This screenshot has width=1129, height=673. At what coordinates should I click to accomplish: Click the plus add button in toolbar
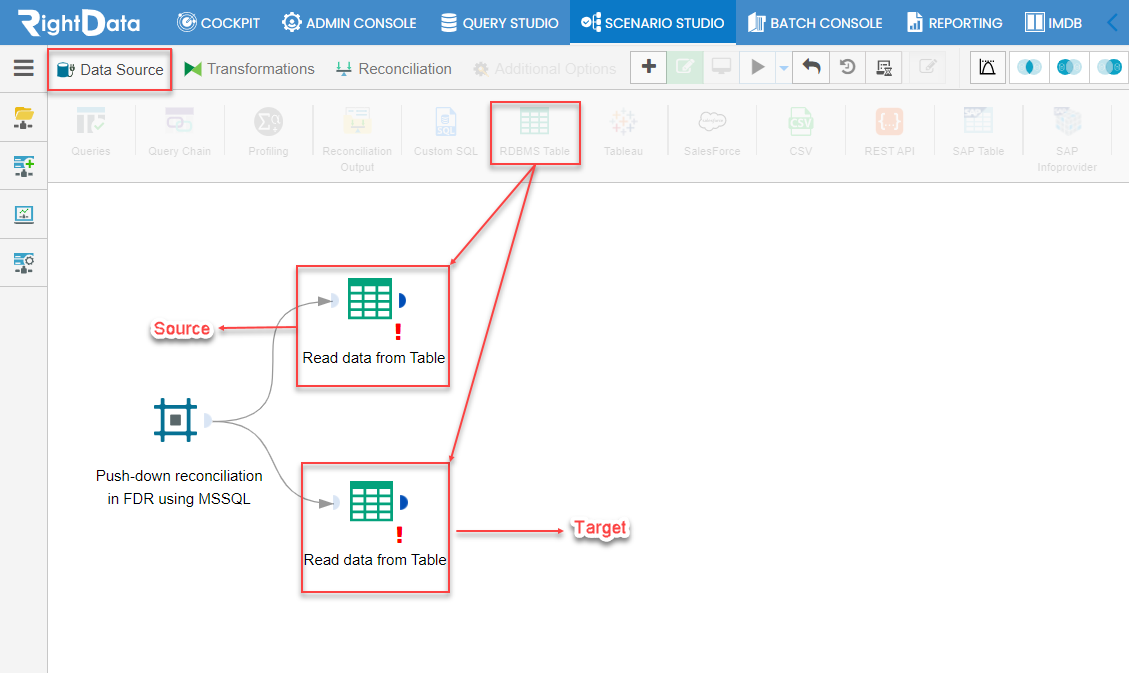point(648,67)
